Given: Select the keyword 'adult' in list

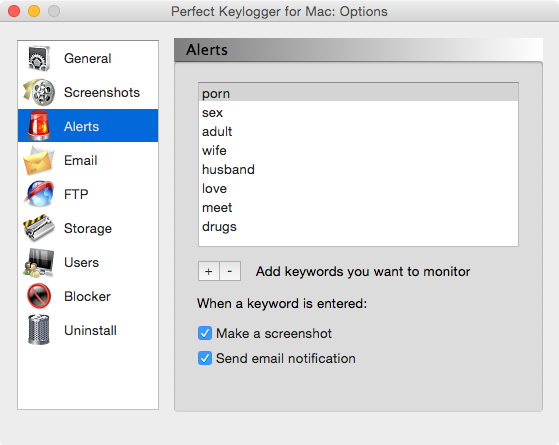Looking at the screenshot, I should [358, 132].
